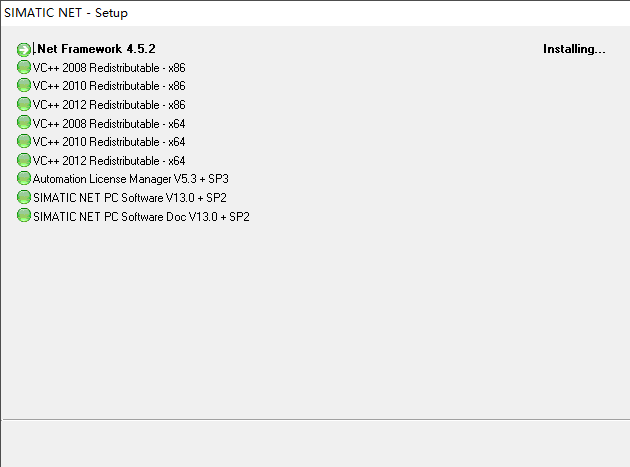Select Automation License Manager V5.3 + SP3 entry

tap(131, 179)
